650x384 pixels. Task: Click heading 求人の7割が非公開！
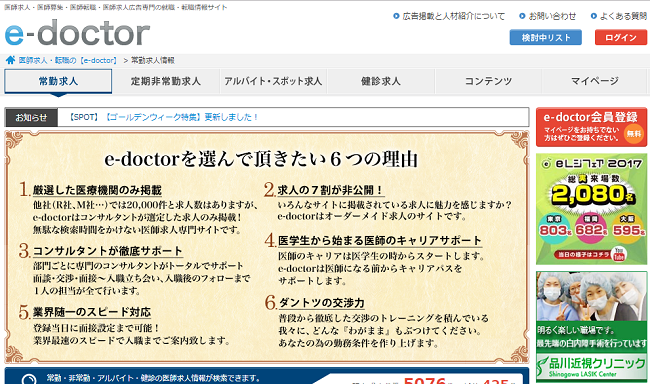pyautogui.click(x=330, y=190)
